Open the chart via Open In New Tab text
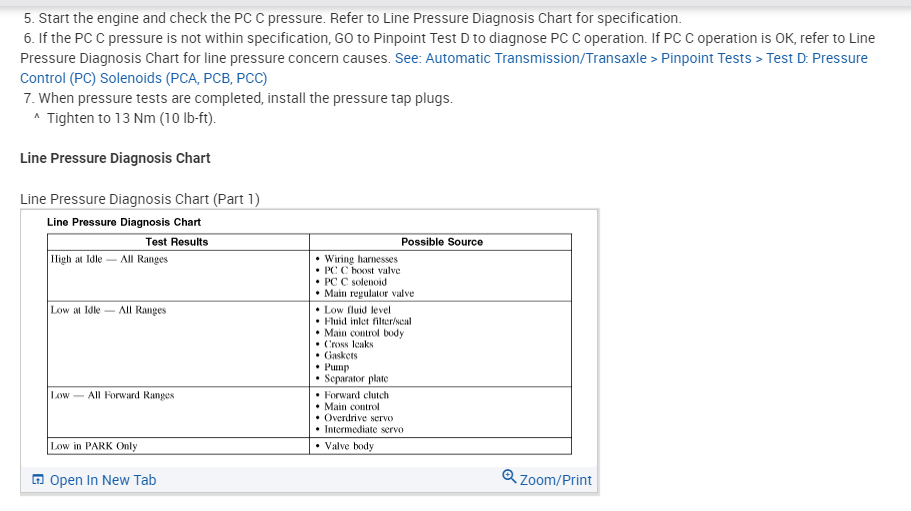 click(x=102, y=480)
